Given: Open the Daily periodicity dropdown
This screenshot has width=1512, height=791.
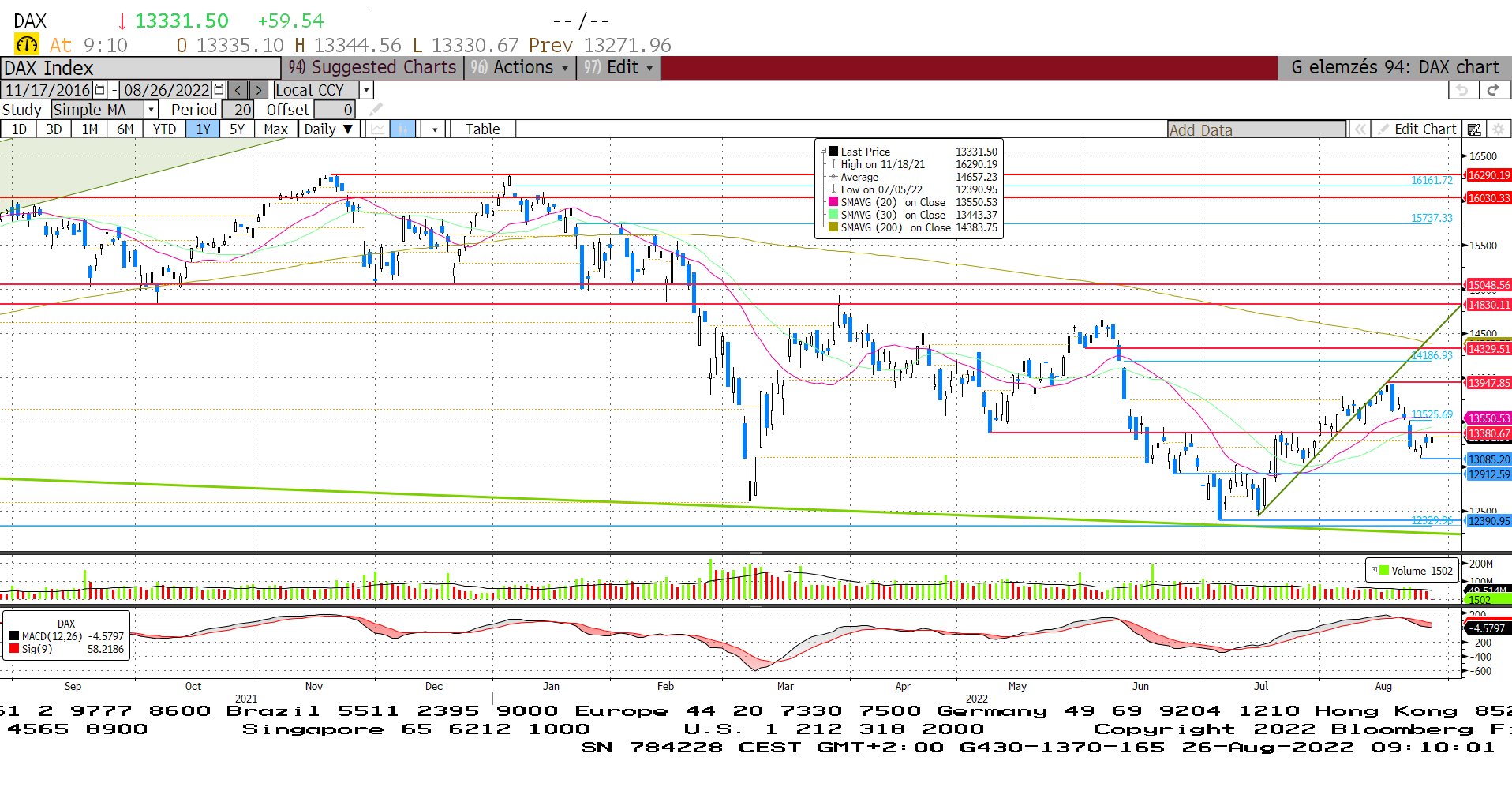Looking at the screenshot, I should click(x=329, y=129).
